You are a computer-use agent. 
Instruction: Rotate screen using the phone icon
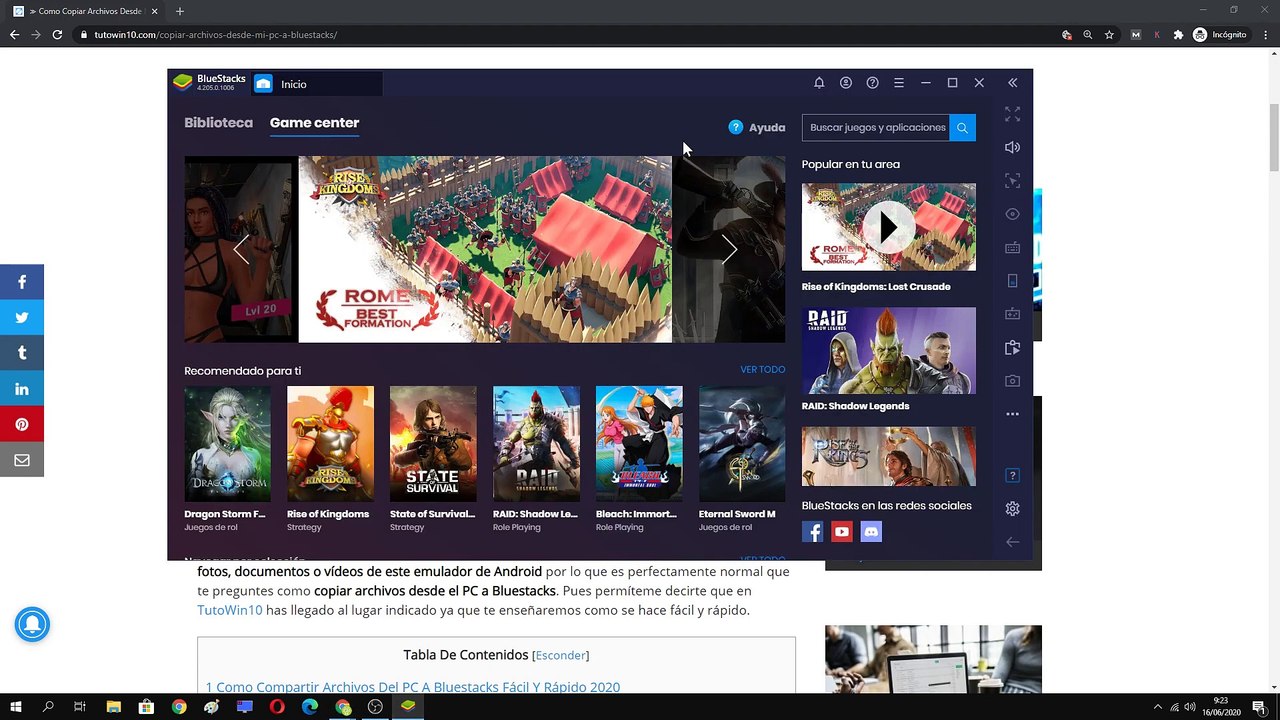coord(1013,281)
